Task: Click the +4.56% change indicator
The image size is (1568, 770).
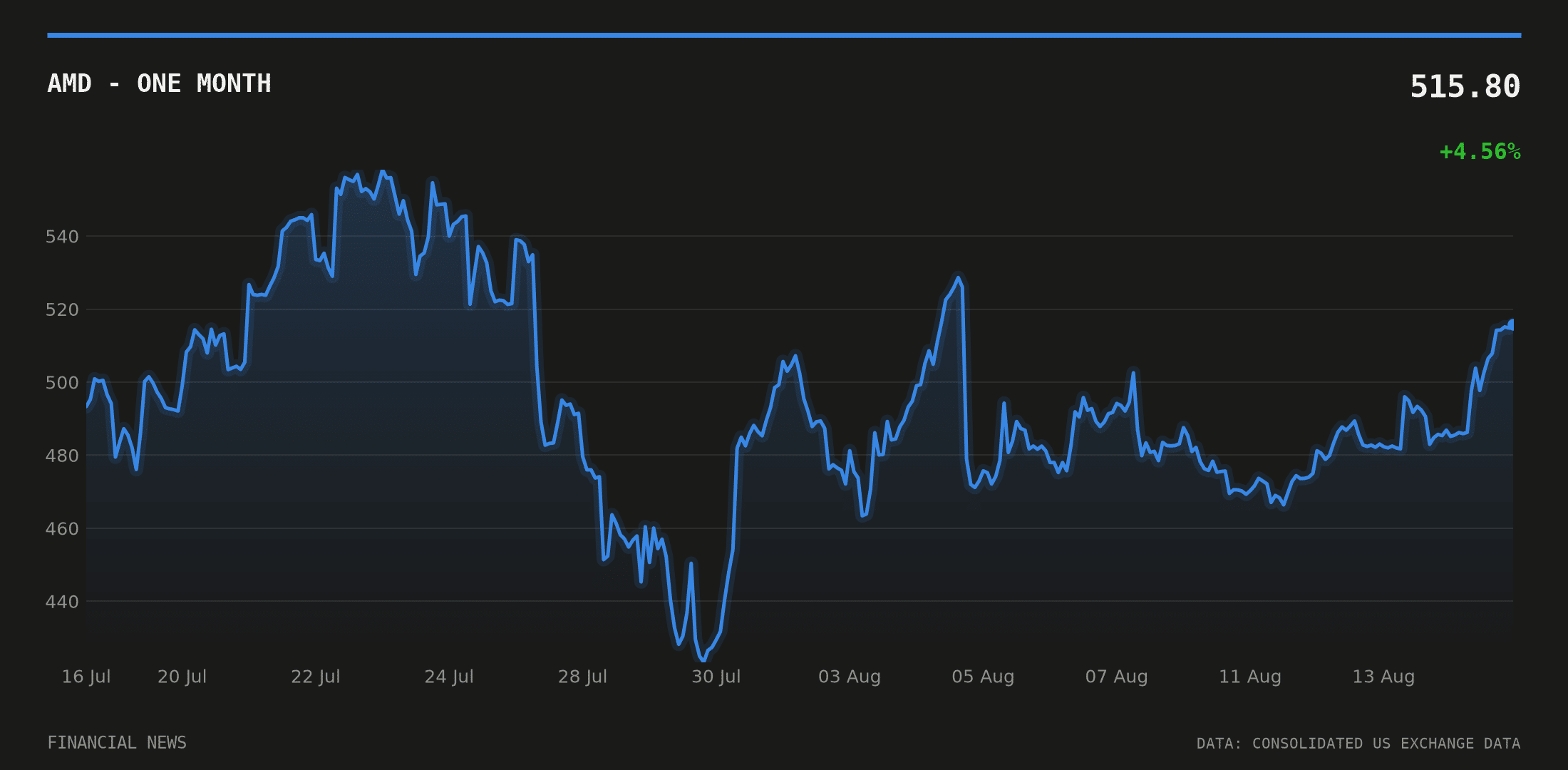Action: click(x=1480, y=152)
